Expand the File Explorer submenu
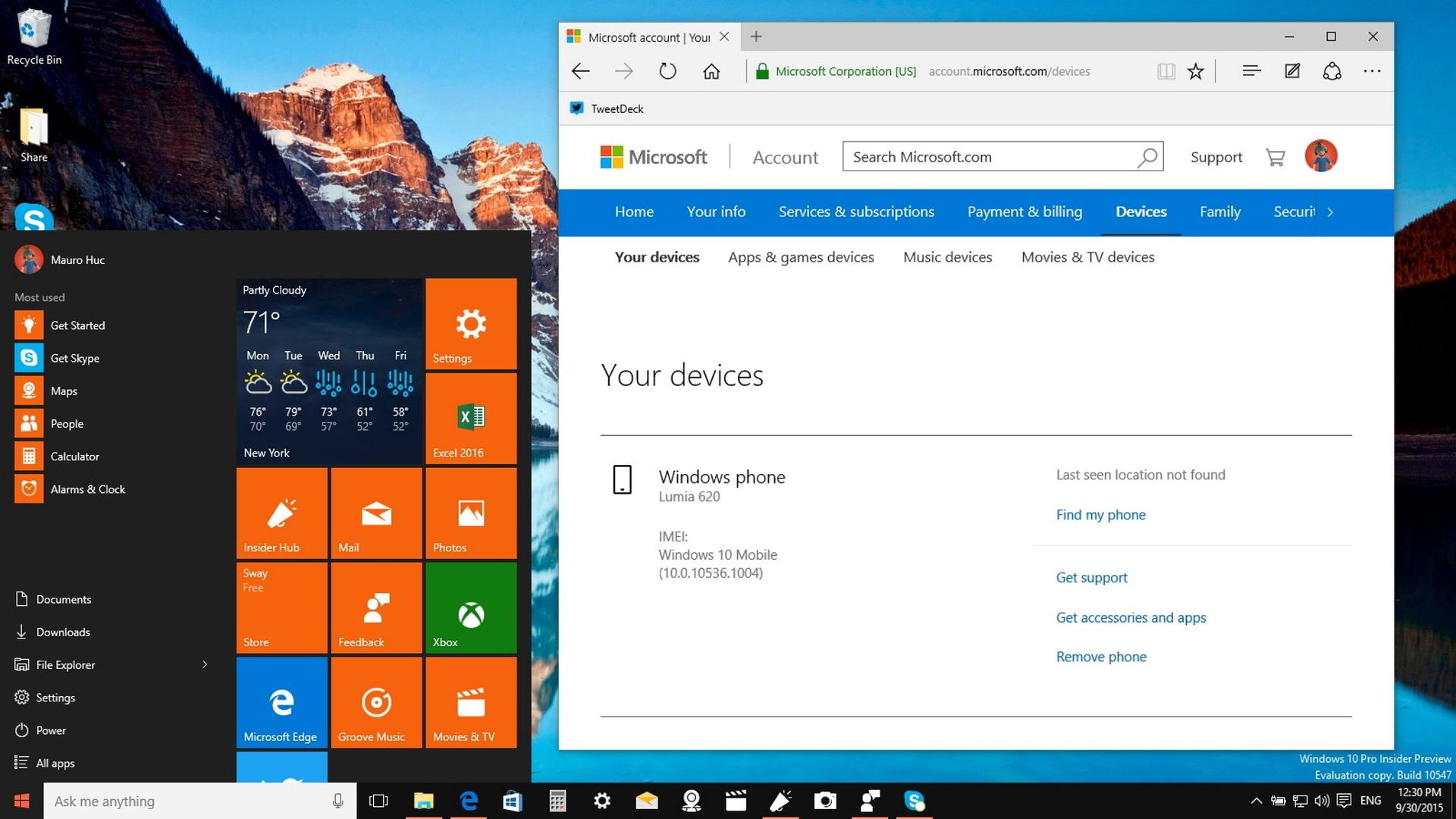 pyautogui.click(x=204, y=664)
